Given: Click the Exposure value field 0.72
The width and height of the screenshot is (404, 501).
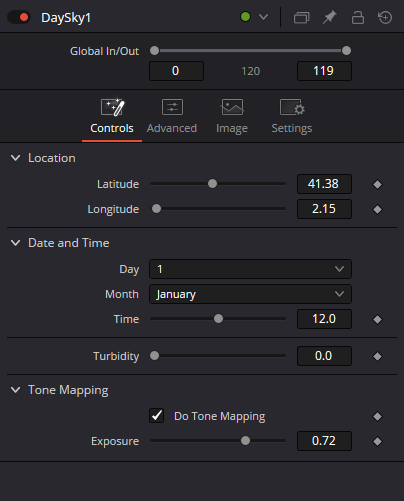Looking at the screenshot, I should click(x=324, y=441).
